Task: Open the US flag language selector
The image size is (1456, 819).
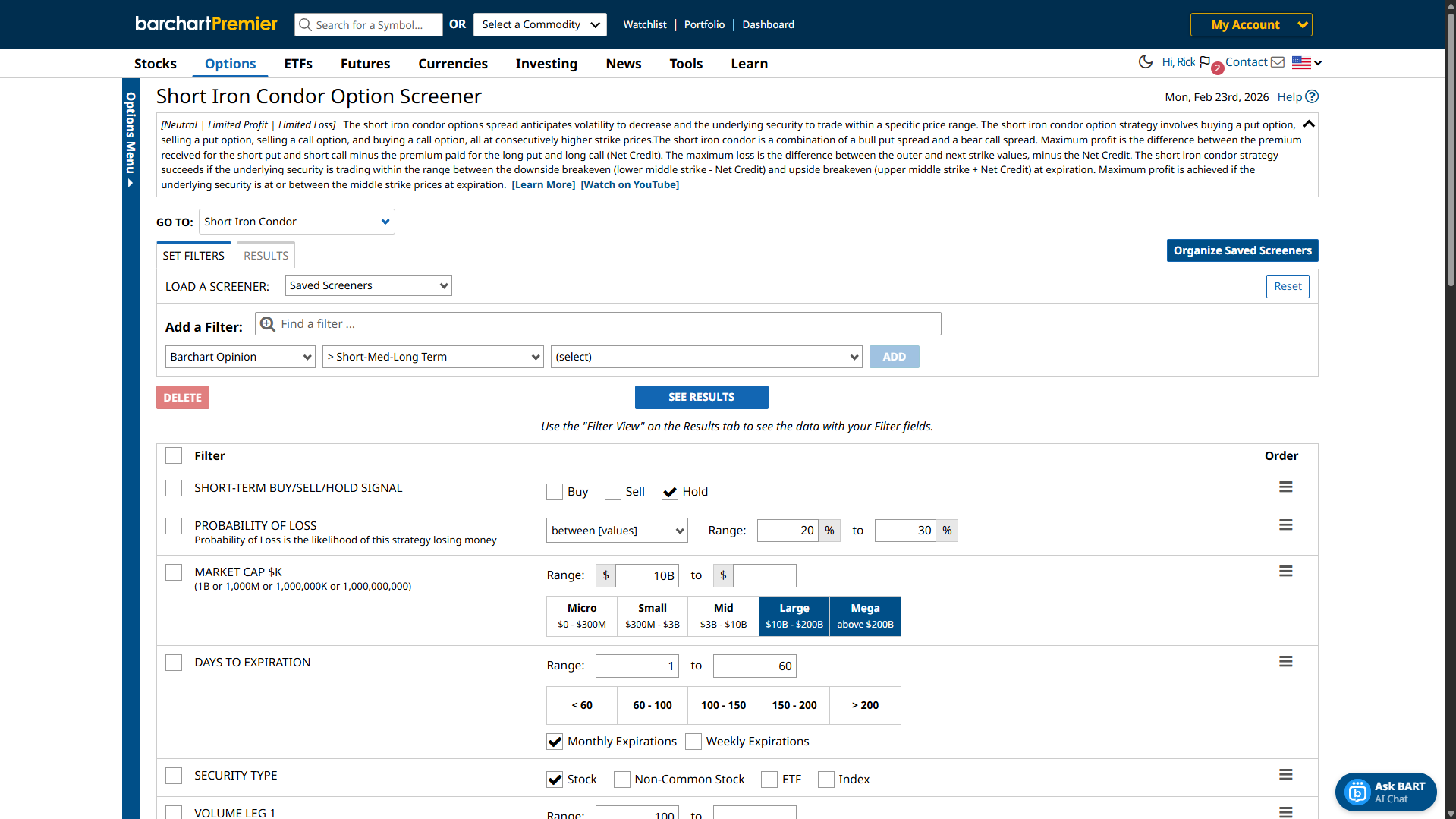Action: [1307, 63]
